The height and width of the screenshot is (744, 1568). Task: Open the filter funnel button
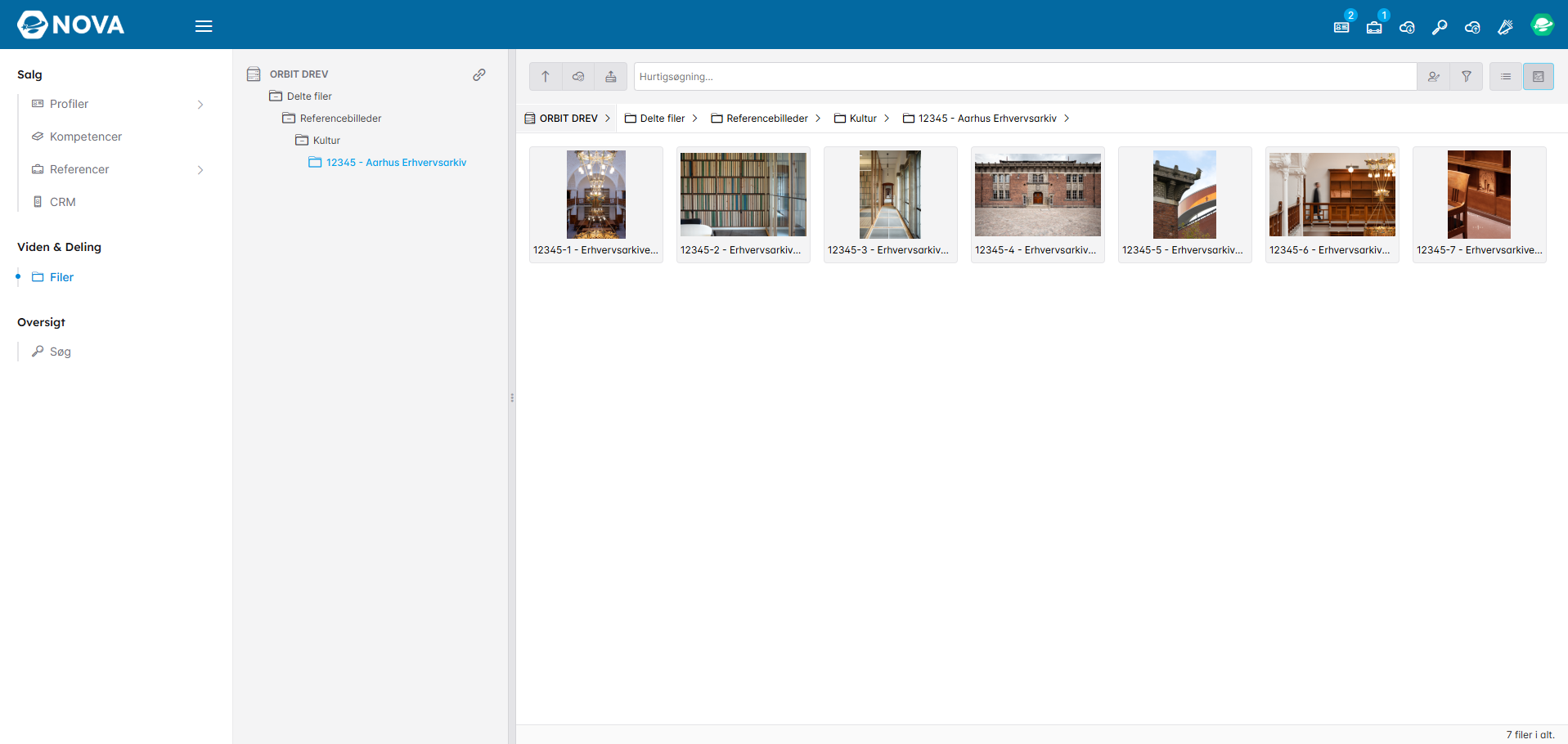coord(1467,77)
